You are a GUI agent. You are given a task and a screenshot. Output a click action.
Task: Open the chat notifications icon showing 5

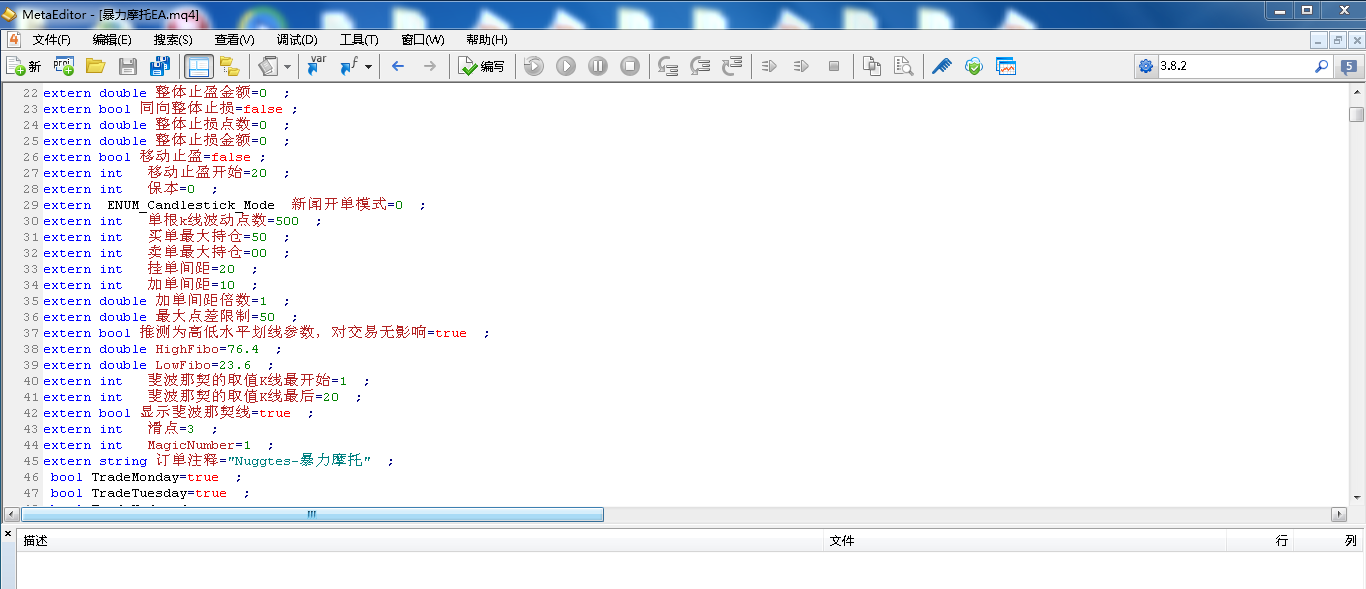1349,67
